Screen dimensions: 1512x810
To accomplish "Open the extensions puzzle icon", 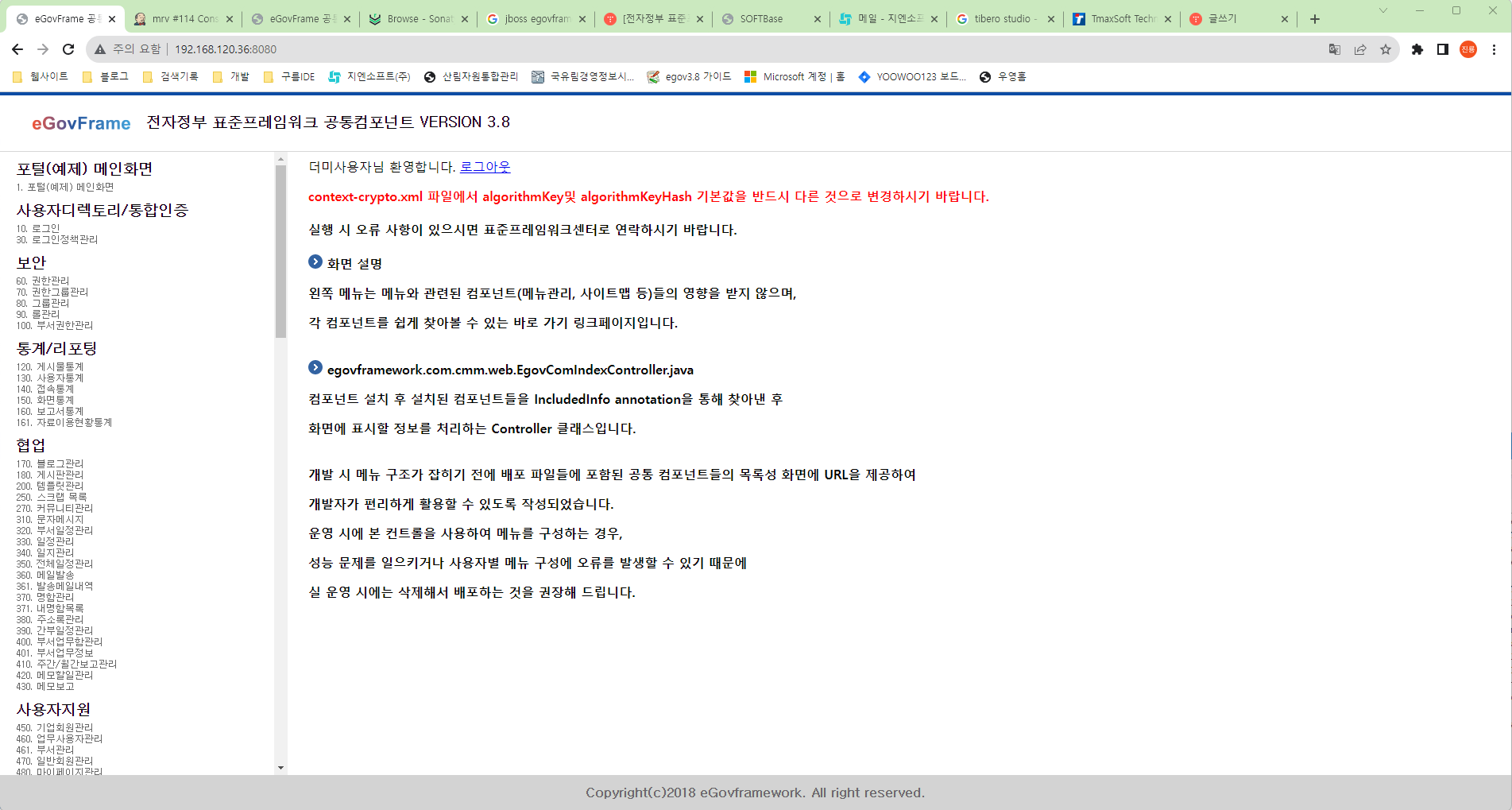I will 1417,49.
